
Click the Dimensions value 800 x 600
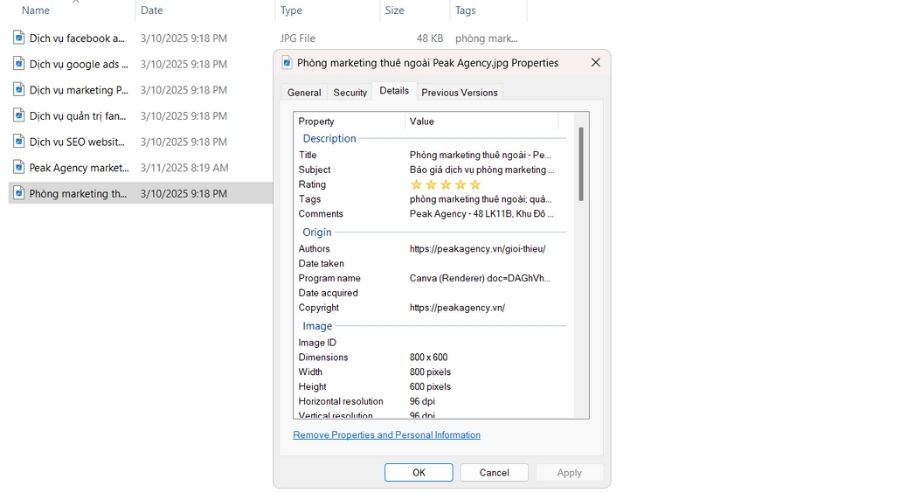(428, 357)
